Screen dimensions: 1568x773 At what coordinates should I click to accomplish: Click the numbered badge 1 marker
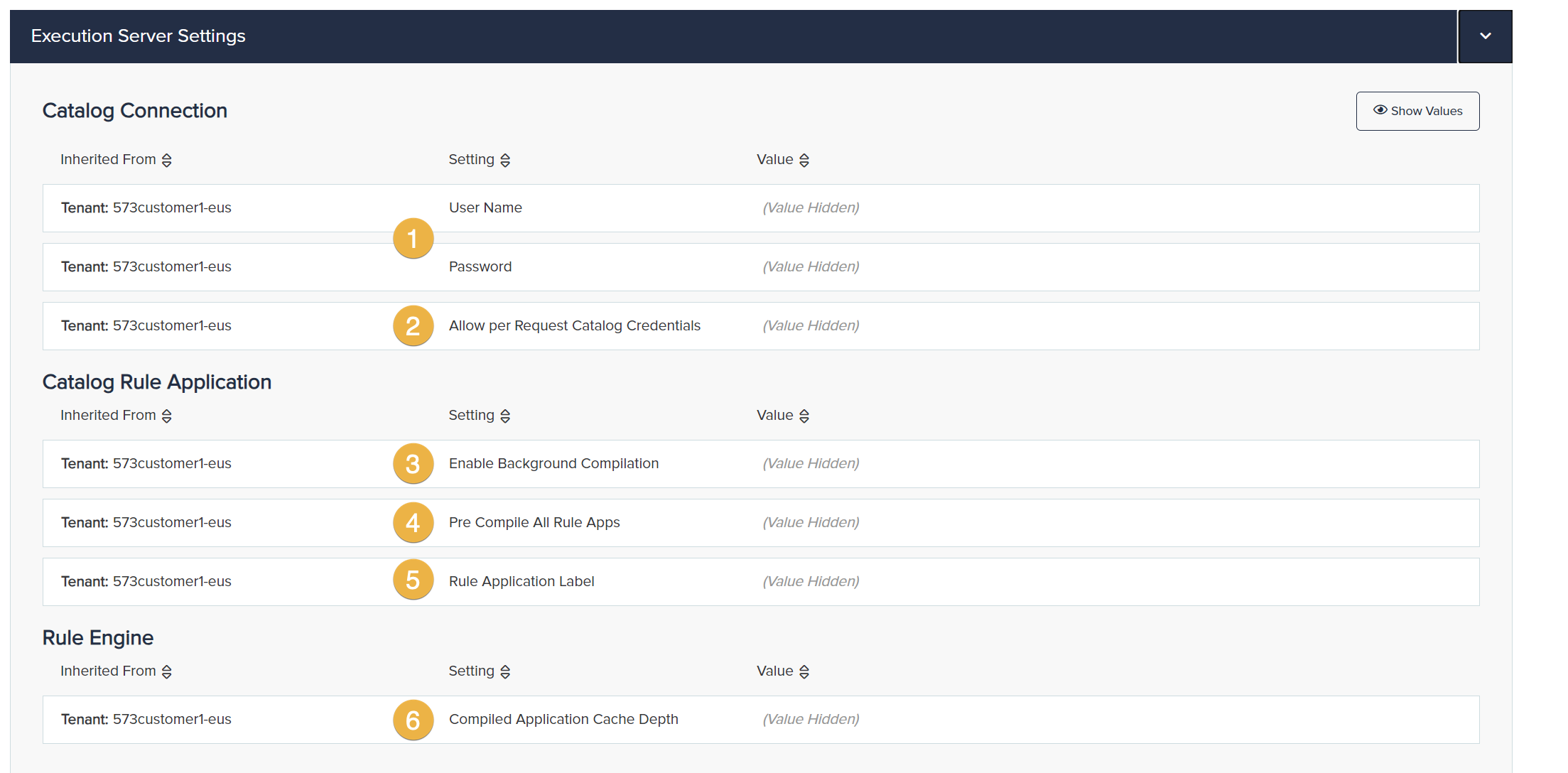point(413,239)
